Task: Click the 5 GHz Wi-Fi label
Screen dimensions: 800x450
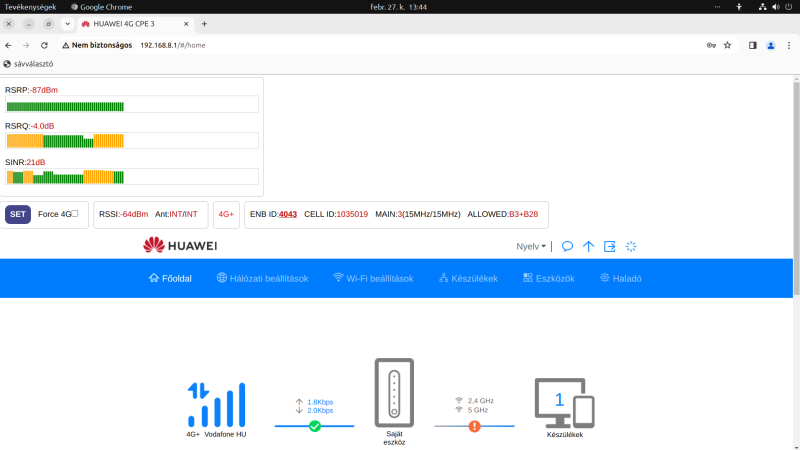Action: coord(478,410)
